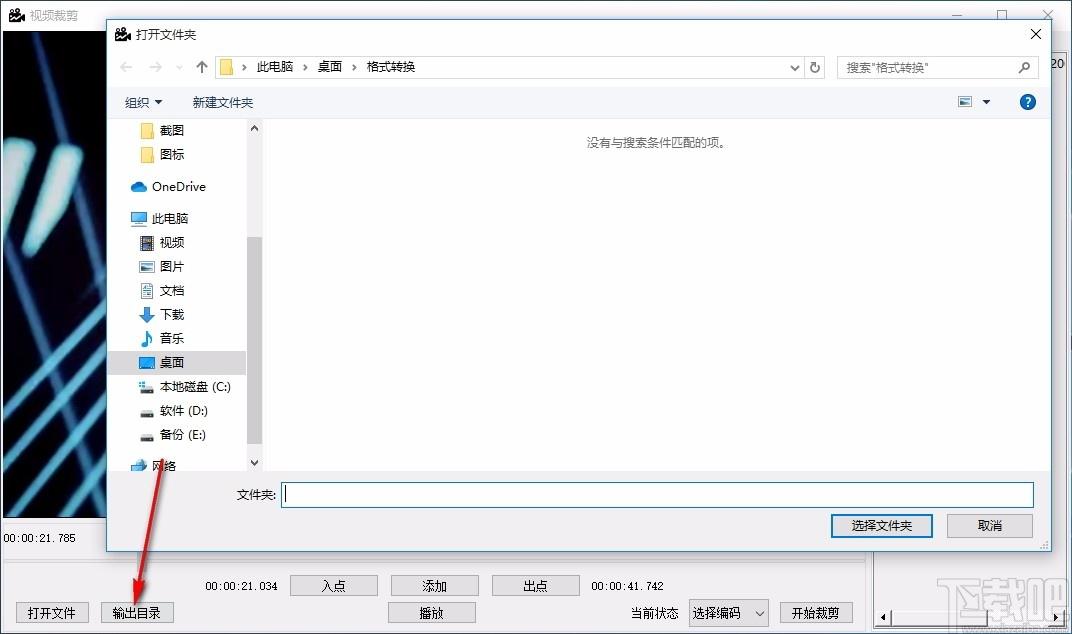Open the 组织 menu

coord(144,103)
